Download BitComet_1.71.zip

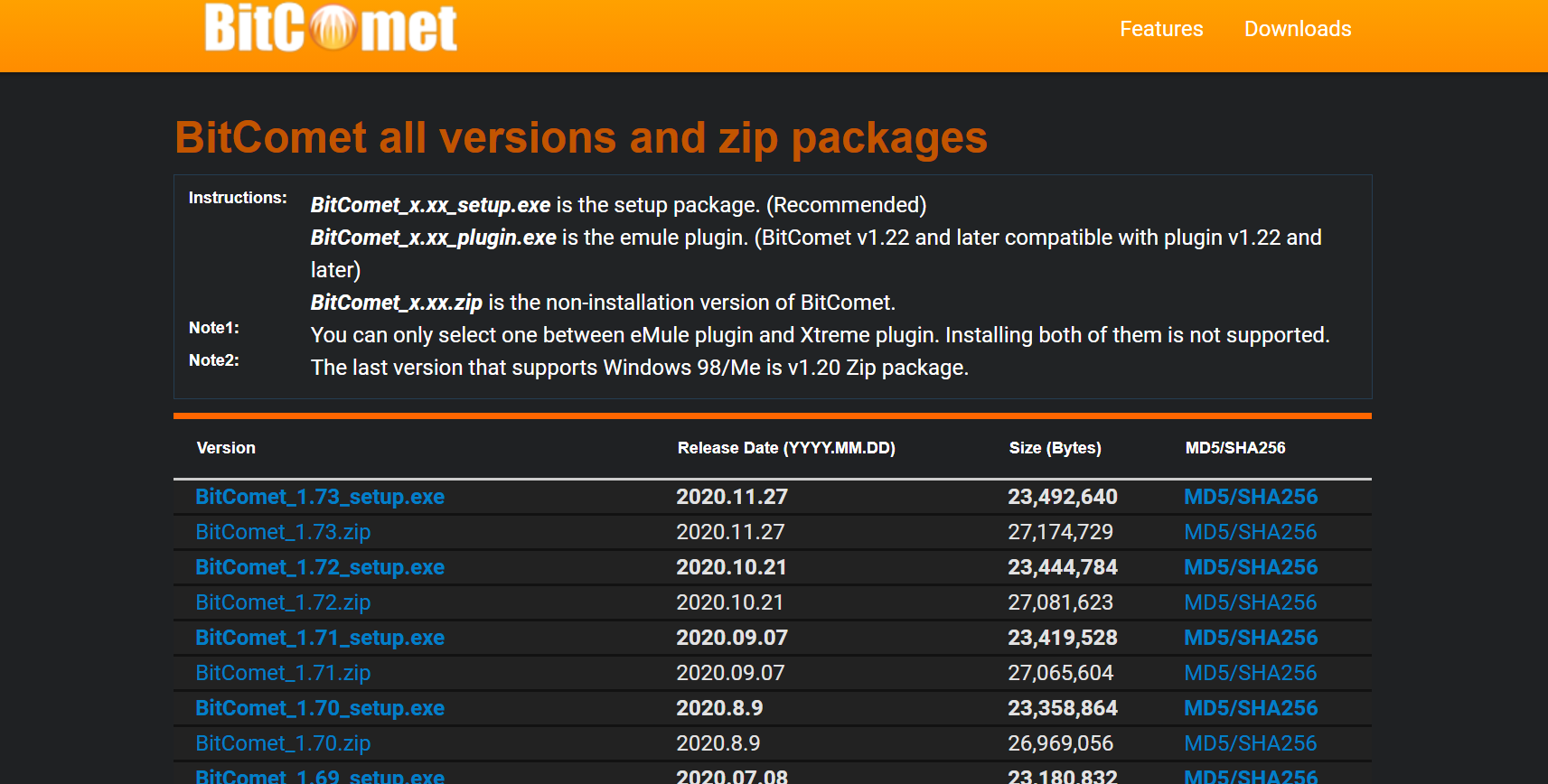click(x=283, y=673)
